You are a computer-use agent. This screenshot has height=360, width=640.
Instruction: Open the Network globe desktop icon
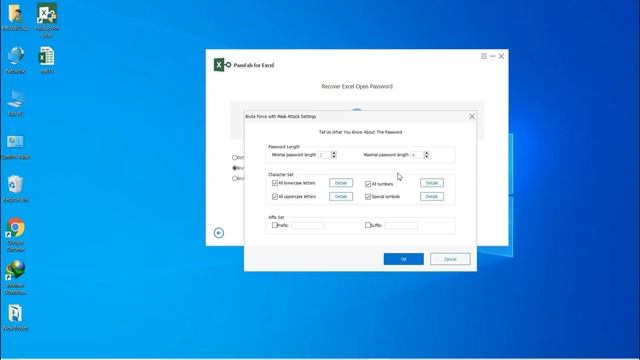pyautogui.click(x=16, y=60)
